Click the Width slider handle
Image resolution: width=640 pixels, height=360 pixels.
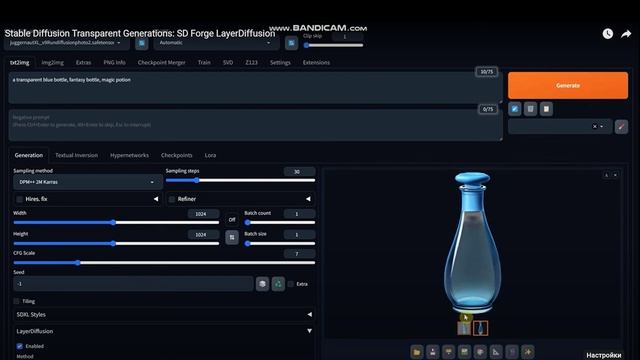tap(113, 222)
